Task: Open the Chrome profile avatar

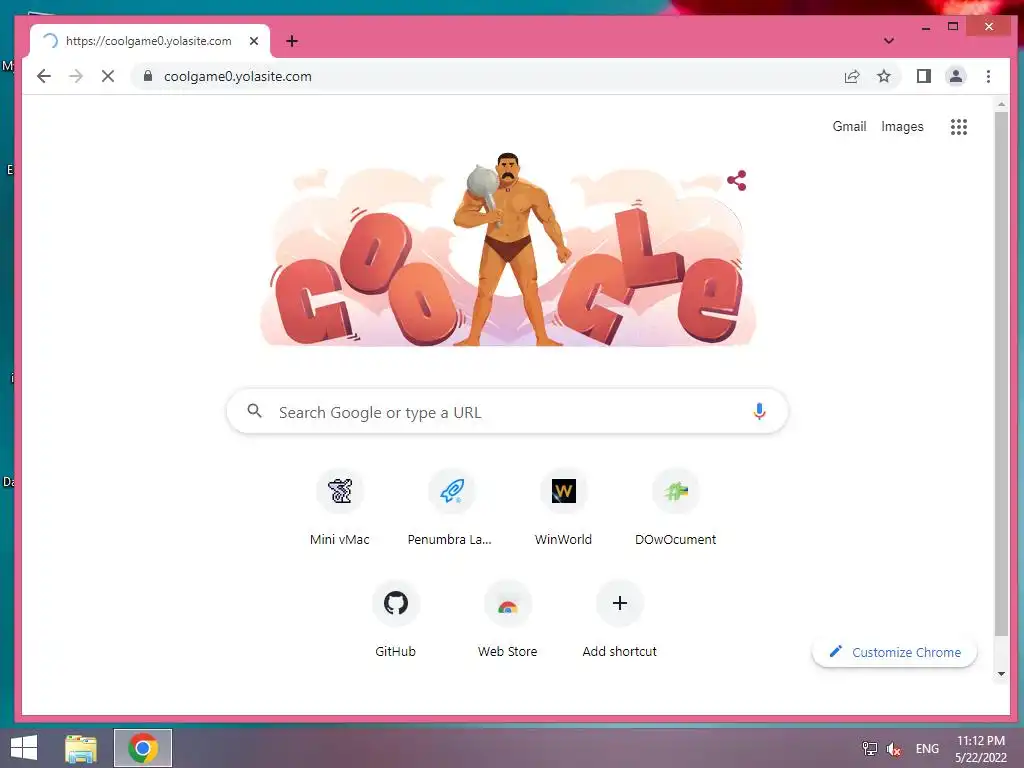Action: click(x=955, y=76)
